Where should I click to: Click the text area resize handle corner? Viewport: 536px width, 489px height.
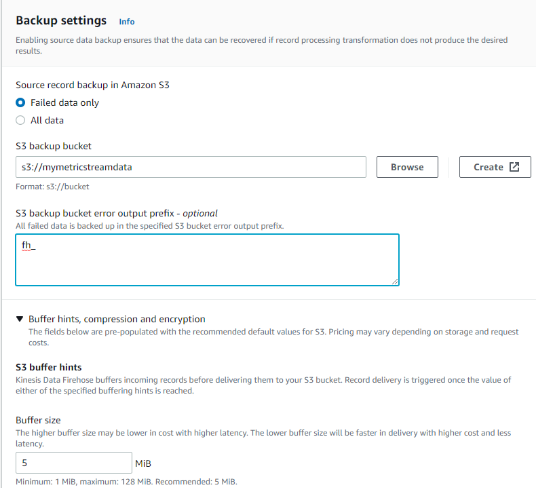(395, 282)
